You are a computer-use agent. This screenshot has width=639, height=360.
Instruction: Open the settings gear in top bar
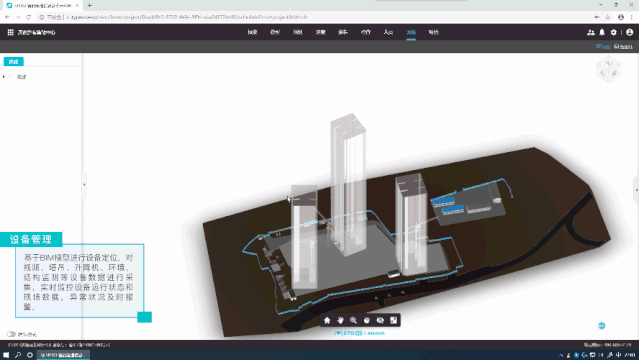coord(614,32)
